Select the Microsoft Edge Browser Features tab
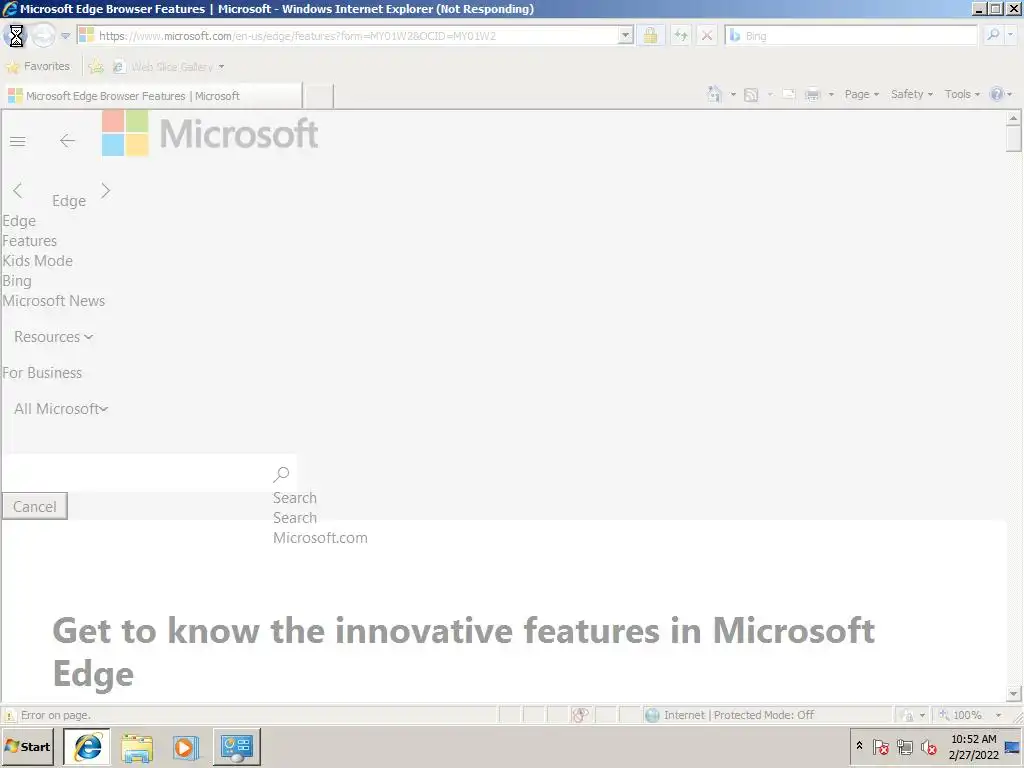Screen dimensions: 1024x768 (x=152, y=96)
